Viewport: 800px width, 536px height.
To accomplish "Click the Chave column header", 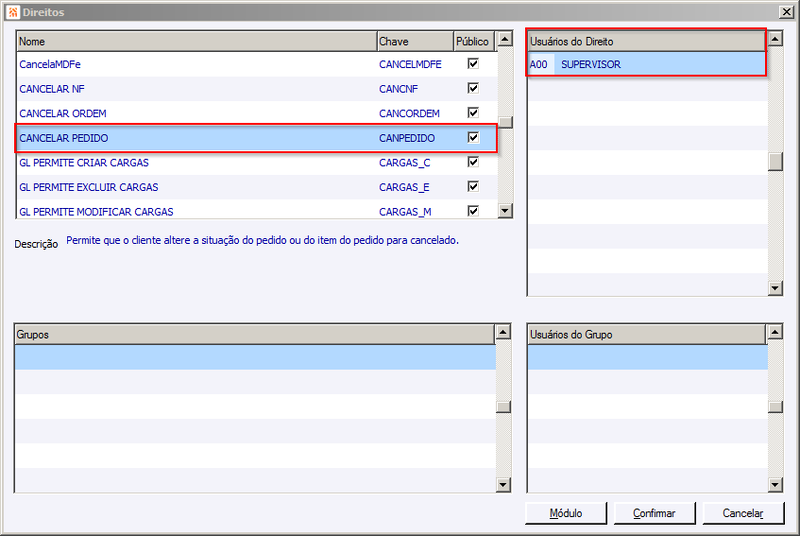I will tap(415, 41).
